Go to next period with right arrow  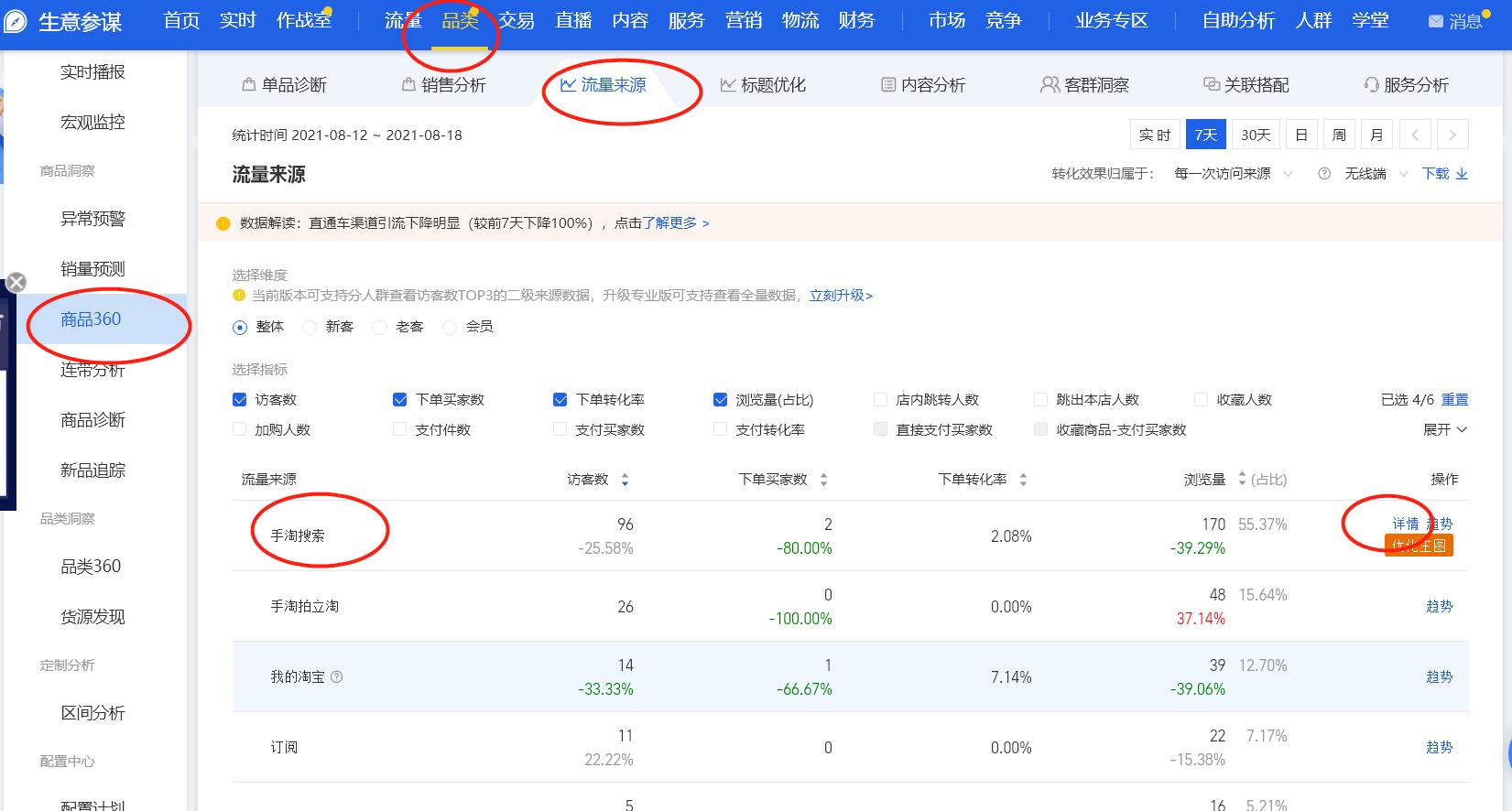[1452, 135]
